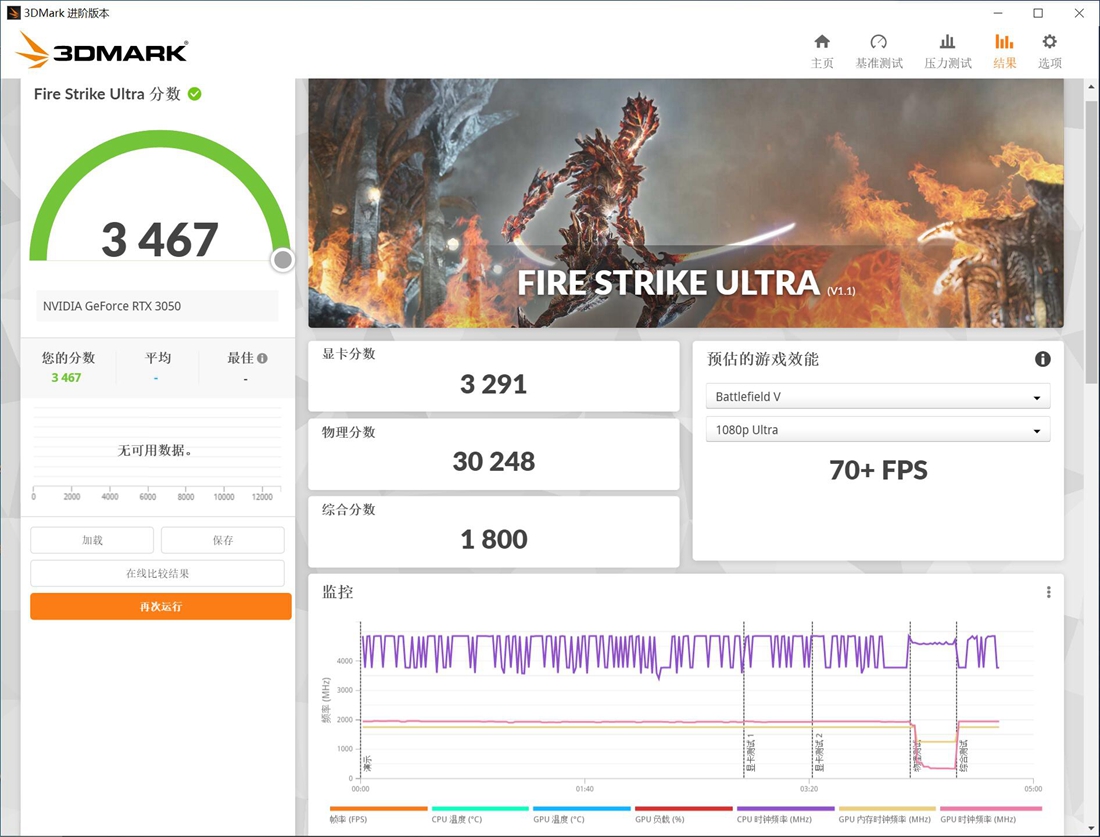
Task: Click the 3DMARK logo
Action: [x=100, y=49]
